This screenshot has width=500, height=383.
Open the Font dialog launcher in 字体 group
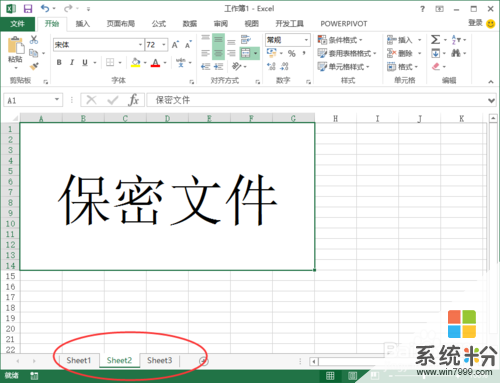(192, 82)
